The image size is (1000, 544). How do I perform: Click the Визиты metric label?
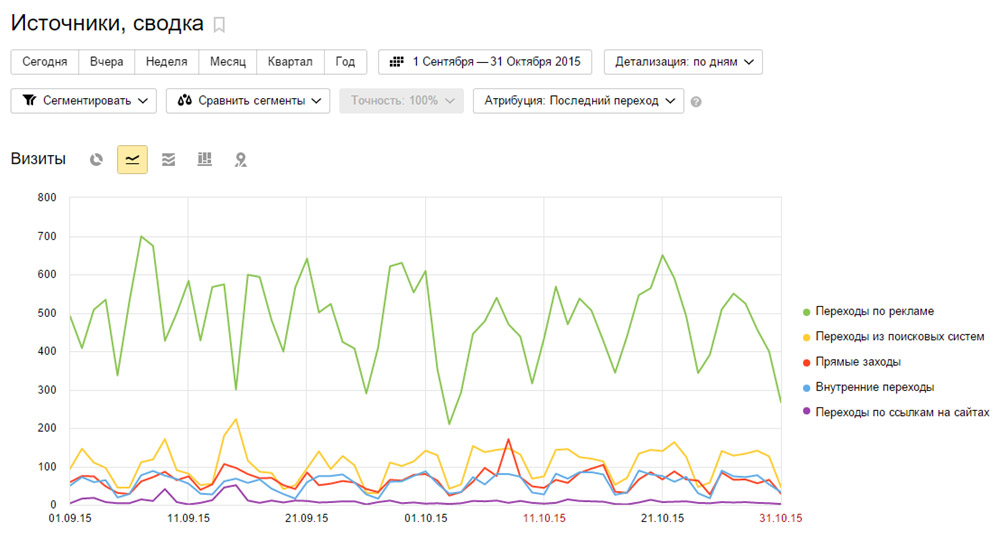tap(38, 159)
